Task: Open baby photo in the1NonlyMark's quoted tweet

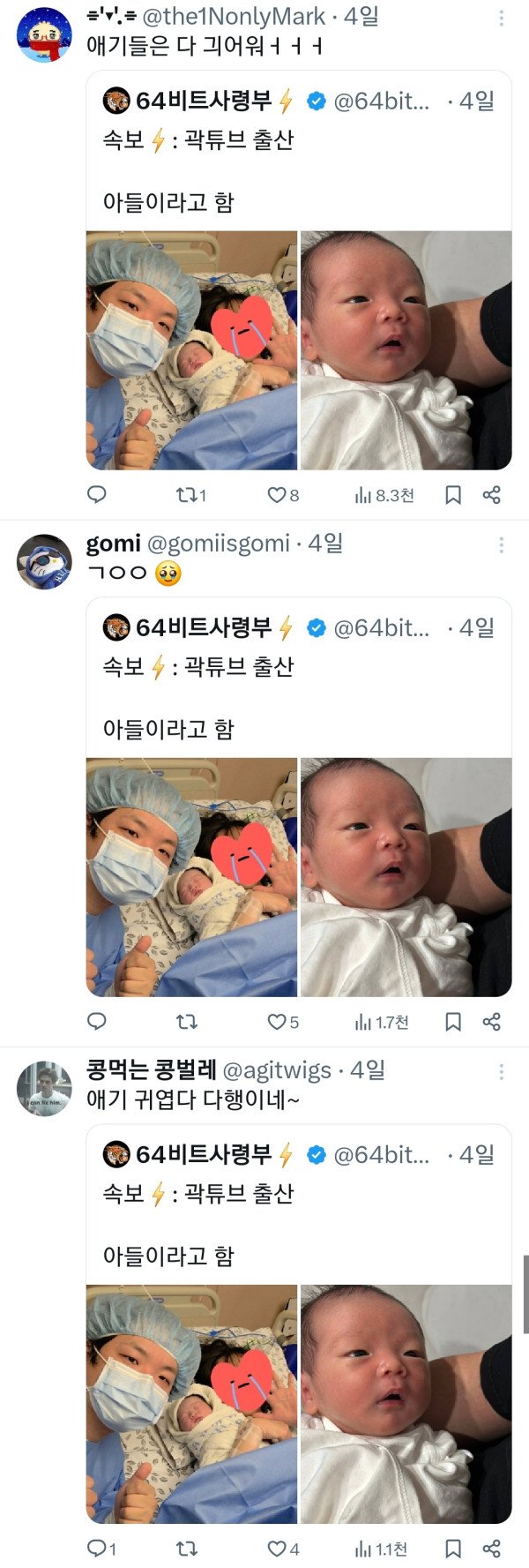Action: 406,350
